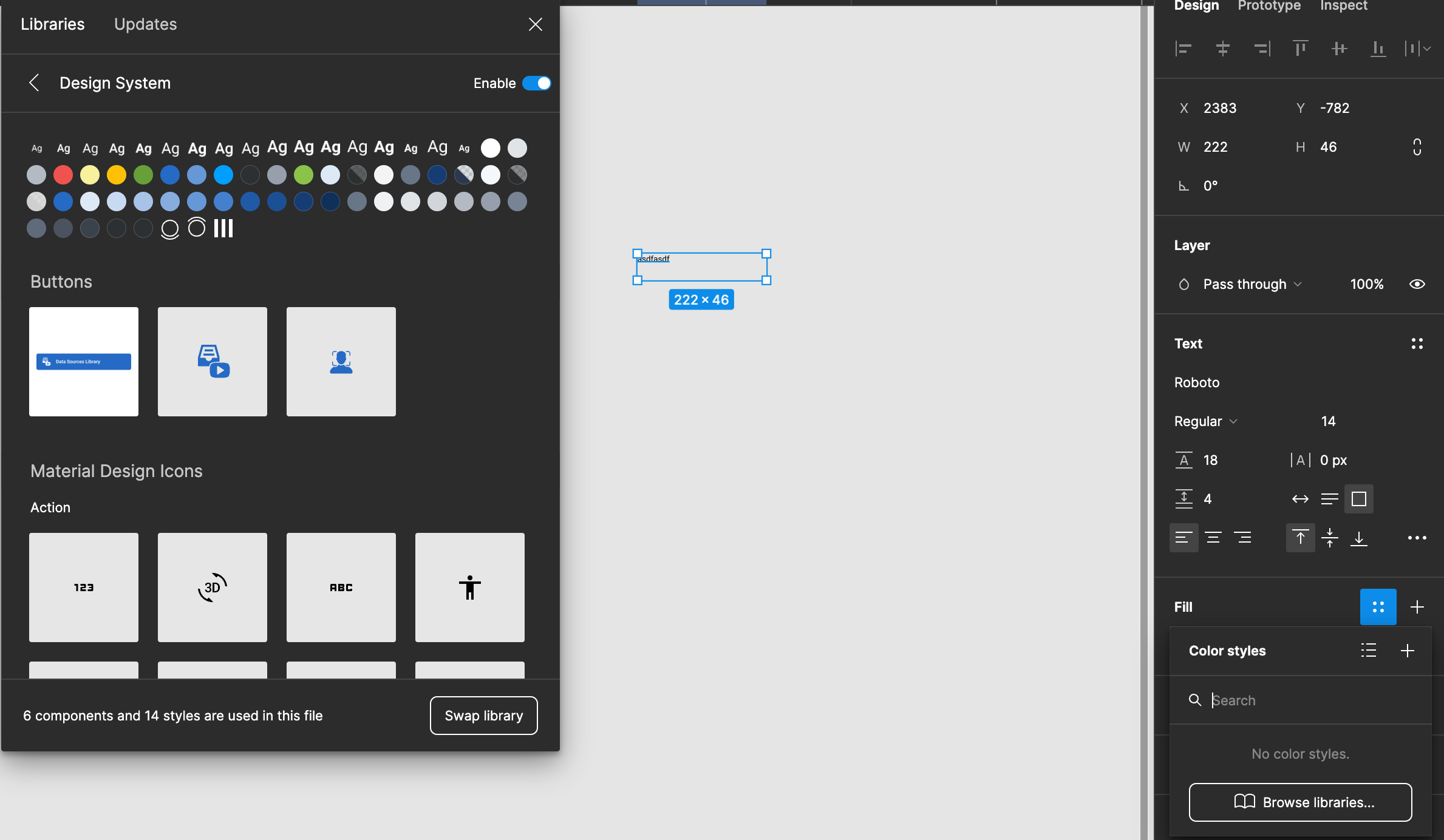Click the Libraries panel back arrow
The image size is (1444, 840).
click(x=32, y=83)
